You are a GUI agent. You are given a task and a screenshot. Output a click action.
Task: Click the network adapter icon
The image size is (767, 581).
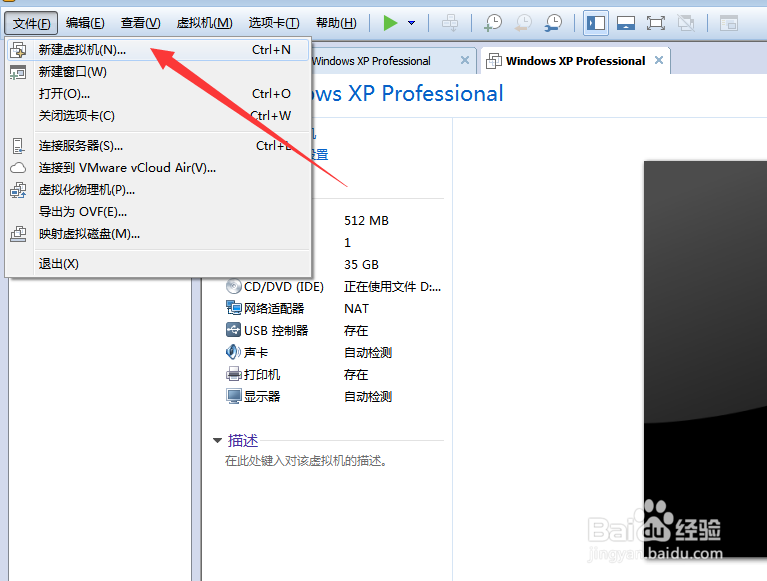pyautogui.click(x=233, y=308)
